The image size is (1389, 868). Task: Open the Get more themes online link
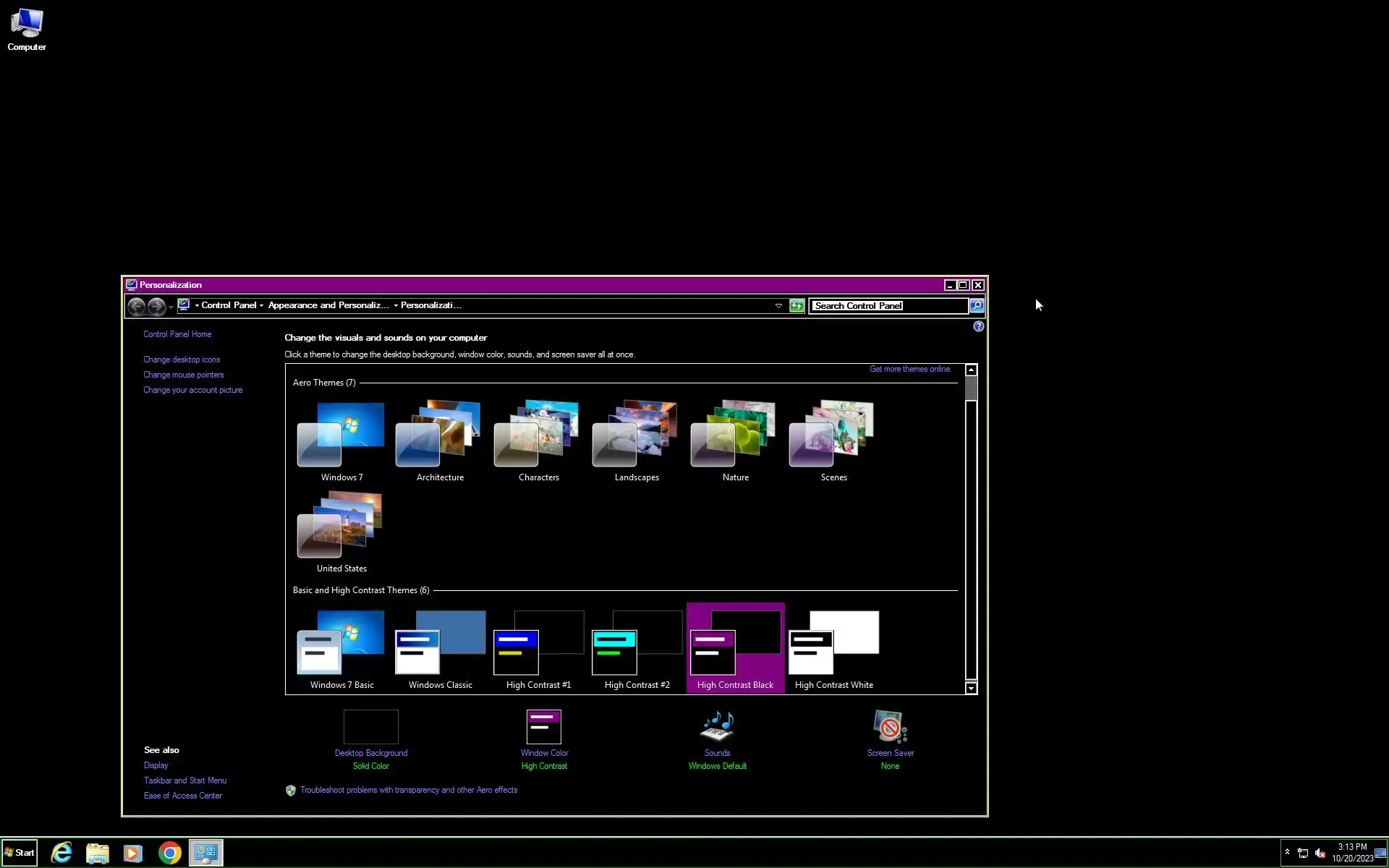pos(909,369)
